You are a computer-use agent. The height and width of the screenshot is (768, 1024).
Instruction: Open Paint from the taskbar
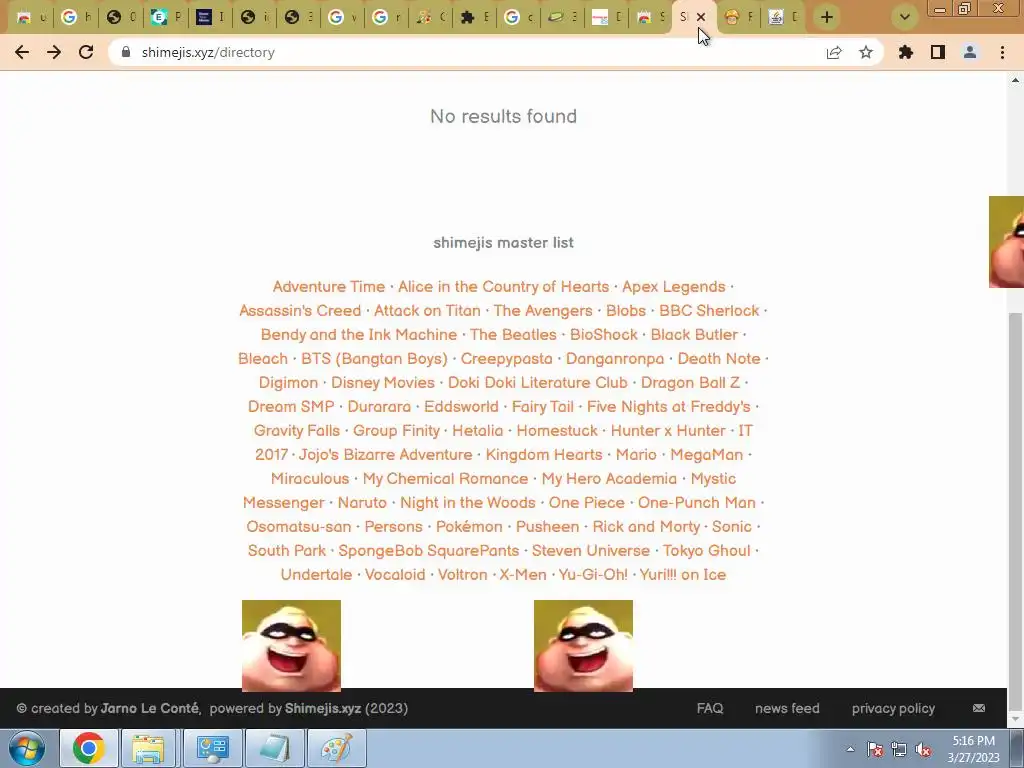click(x=336, y=748)
